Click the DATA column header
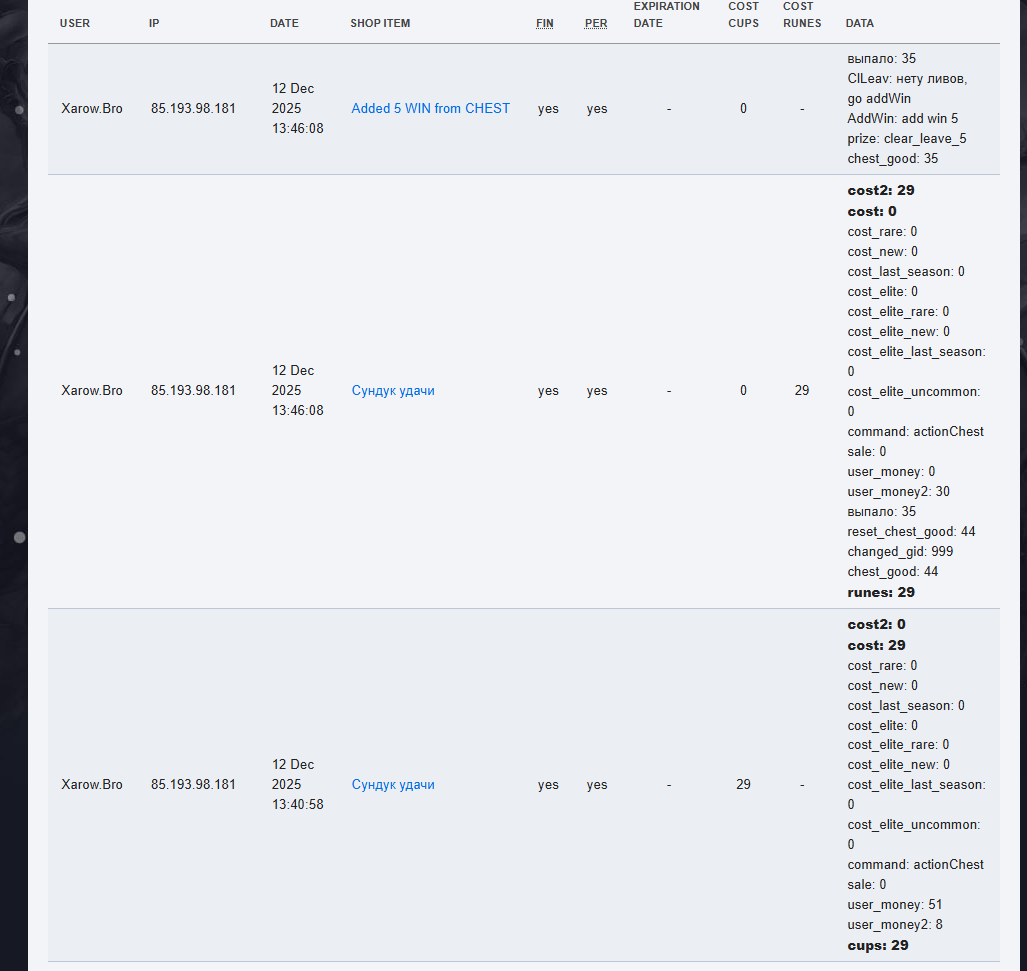1027x971 pixels. (860, 23)
